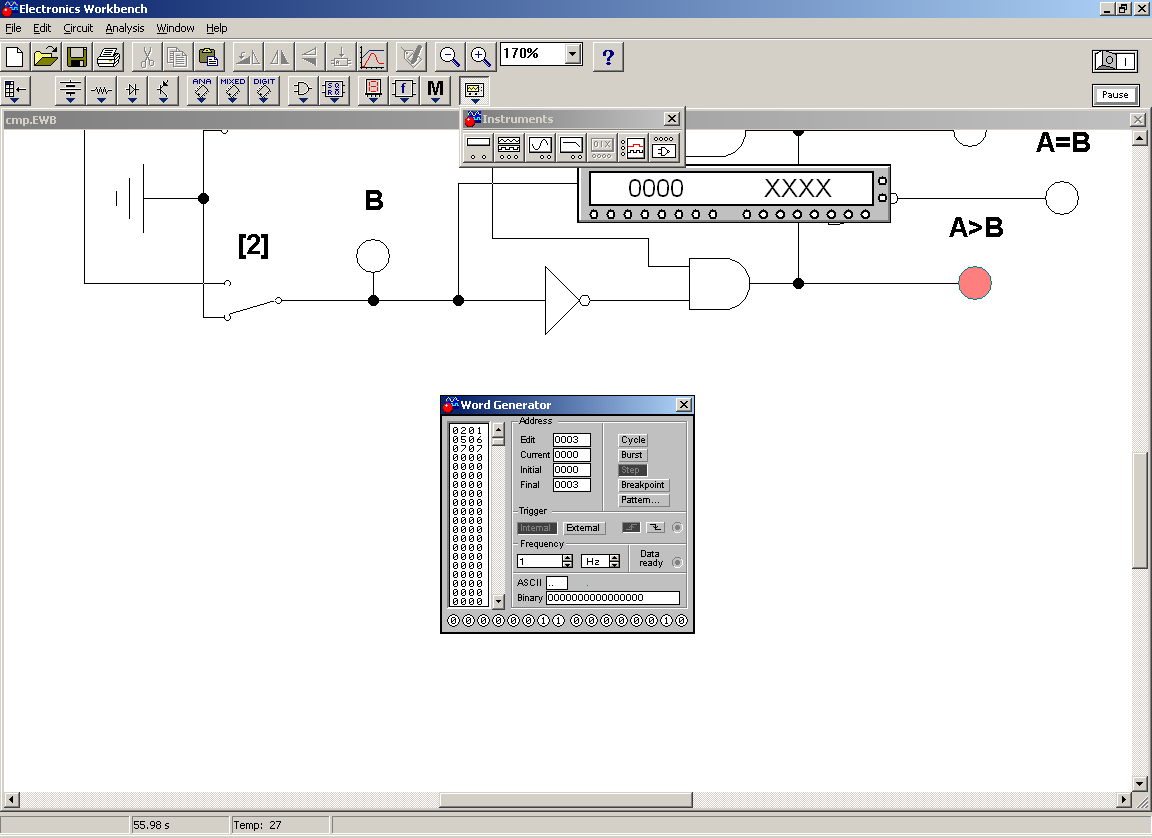This screenshot has width=1152, height=838.
Task: Open the Analysis menu
Action: [124, 28]
